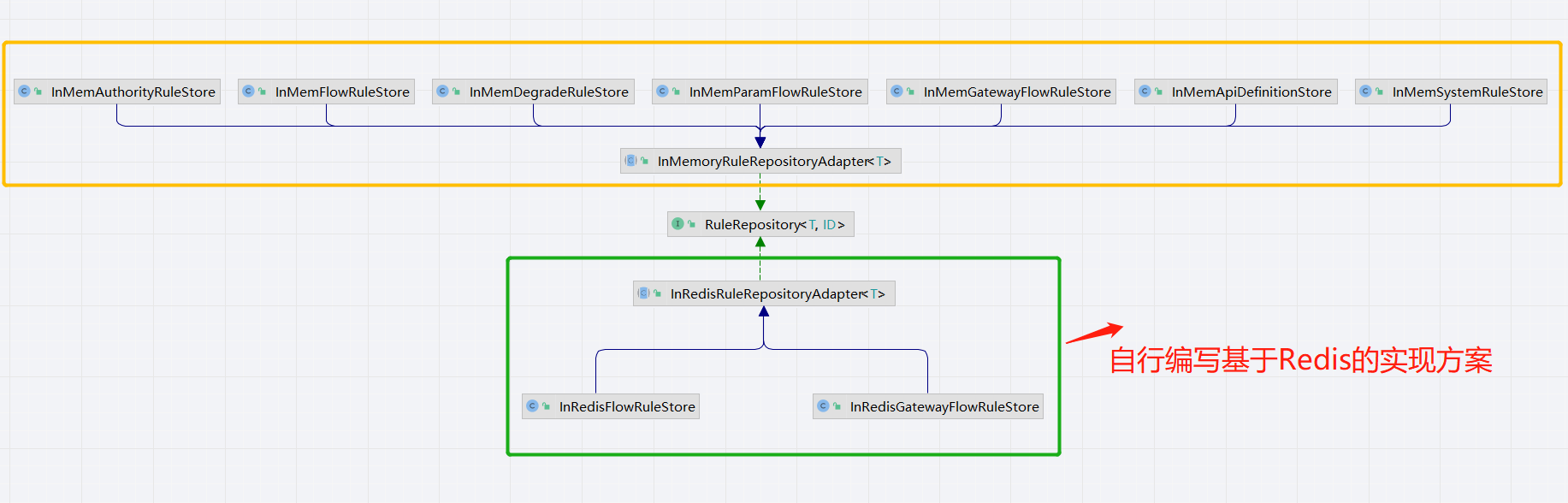Screen dimensions: 1568x503
Task: Select the InMemFlowRuleStore class node
Action: pos(326,92)
